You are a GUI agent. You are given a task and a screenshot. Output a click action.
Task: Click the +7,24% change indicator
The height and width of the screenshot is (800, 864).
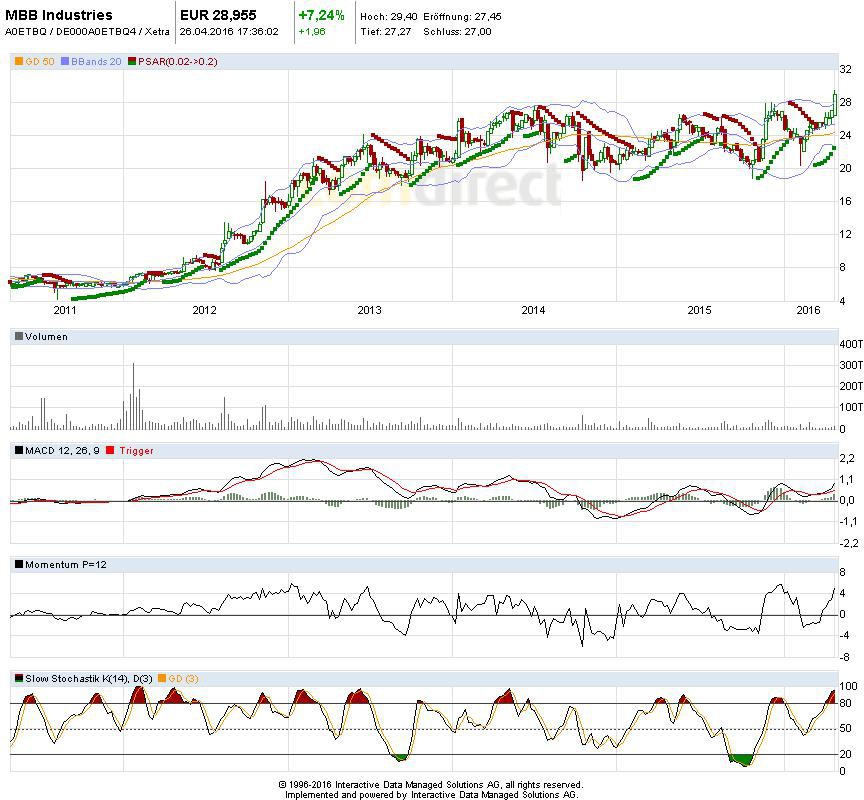coord(321,15)
